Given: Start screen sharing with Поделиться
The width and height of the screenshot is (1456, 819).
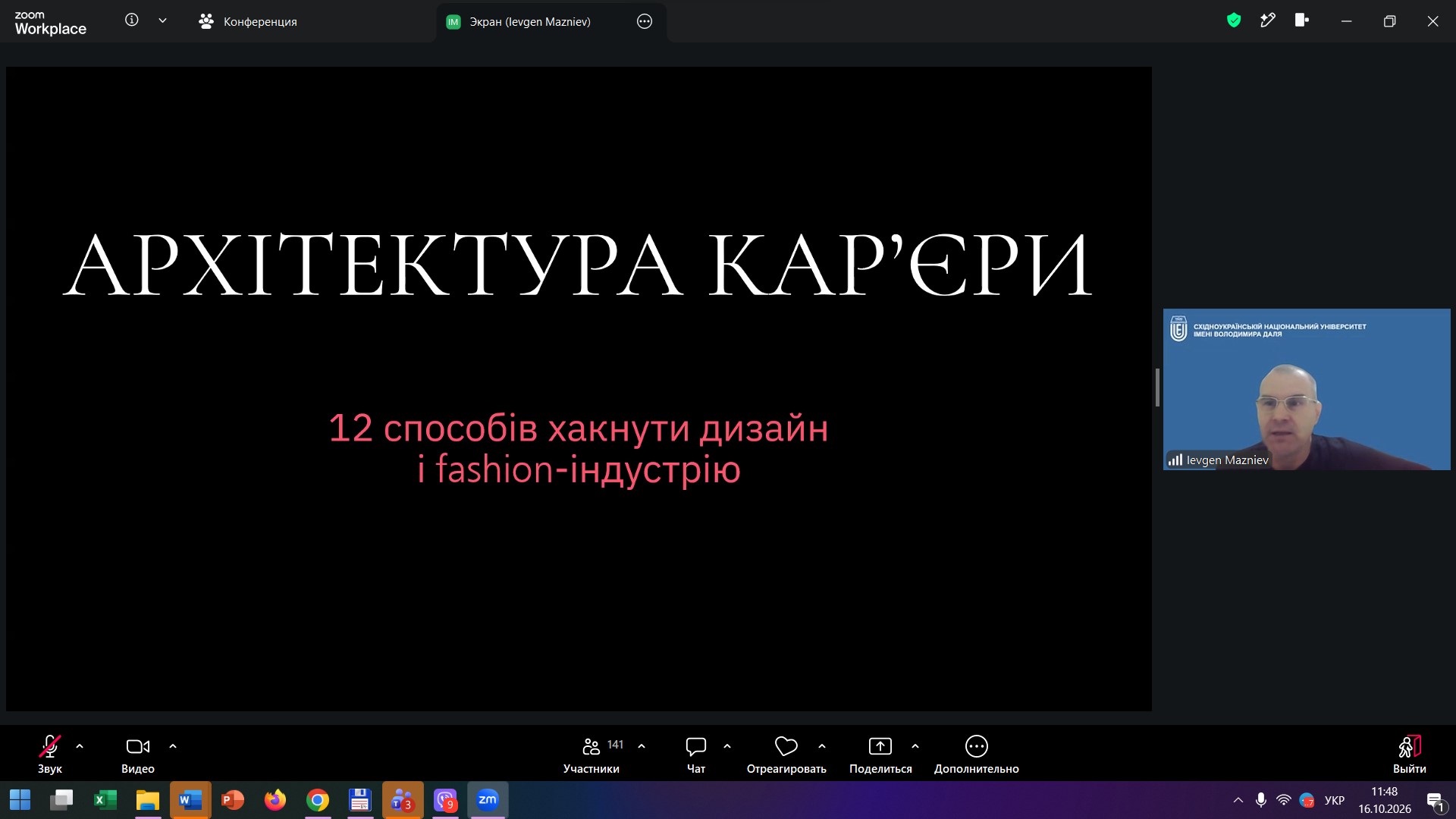Looking at the screenshot, I should pos(880,754).
